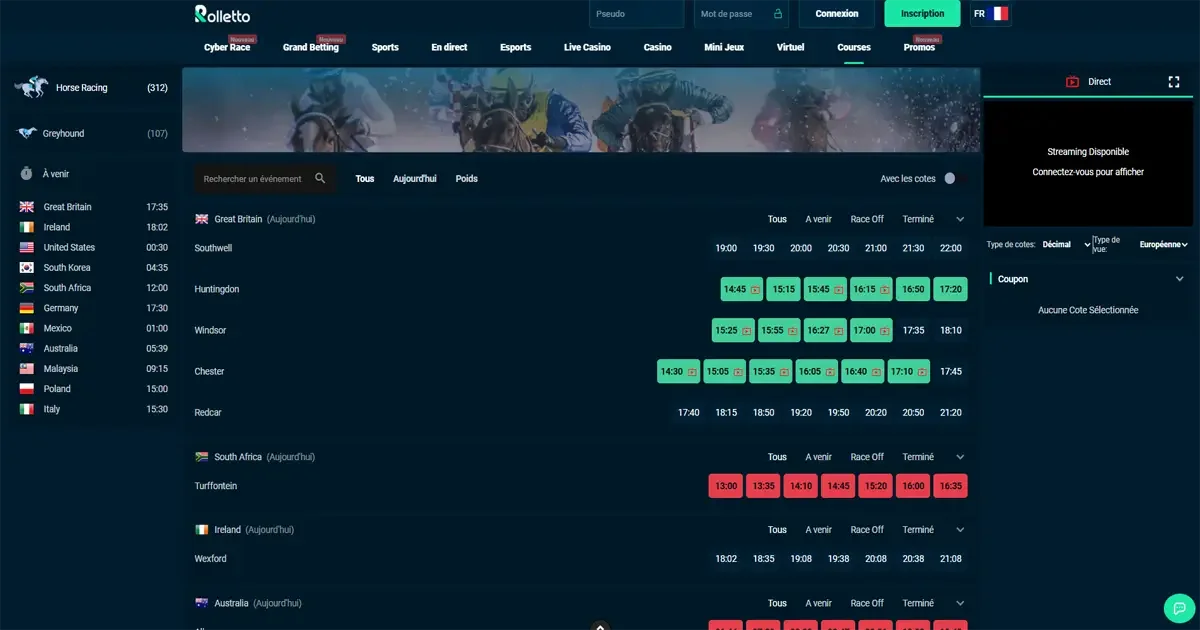Click the Inscription button

(x=922, y=14)
